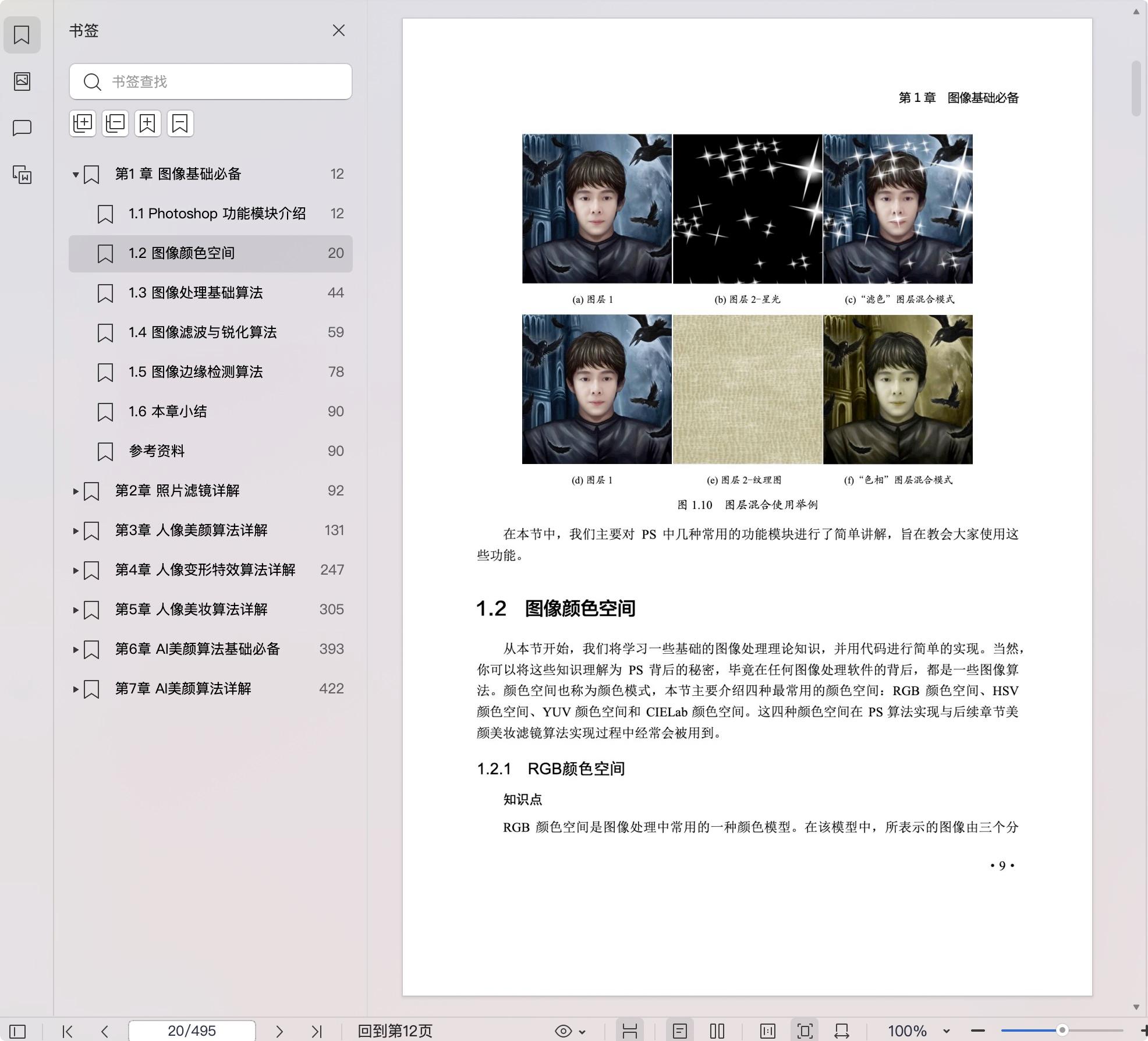Screen dimensions: 1148x1041
Task: Click fit width icon
Action: pos(842,1031)
